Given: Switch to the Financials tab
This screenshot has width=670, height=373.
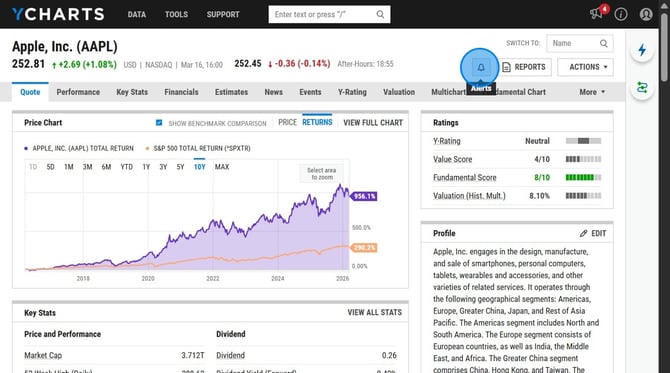Looking at the screenshot, I should coord(181,92).
